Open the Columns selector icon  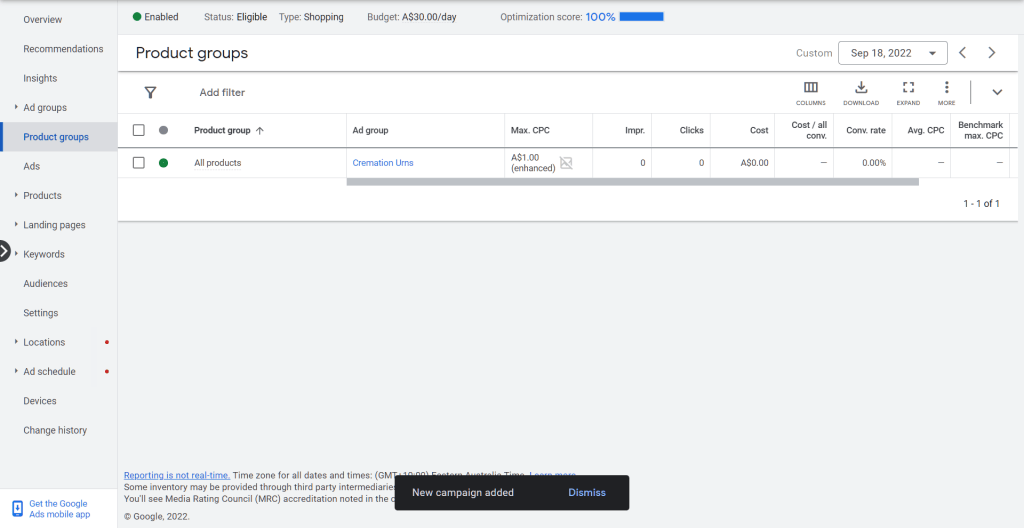(x=811, y=88)
